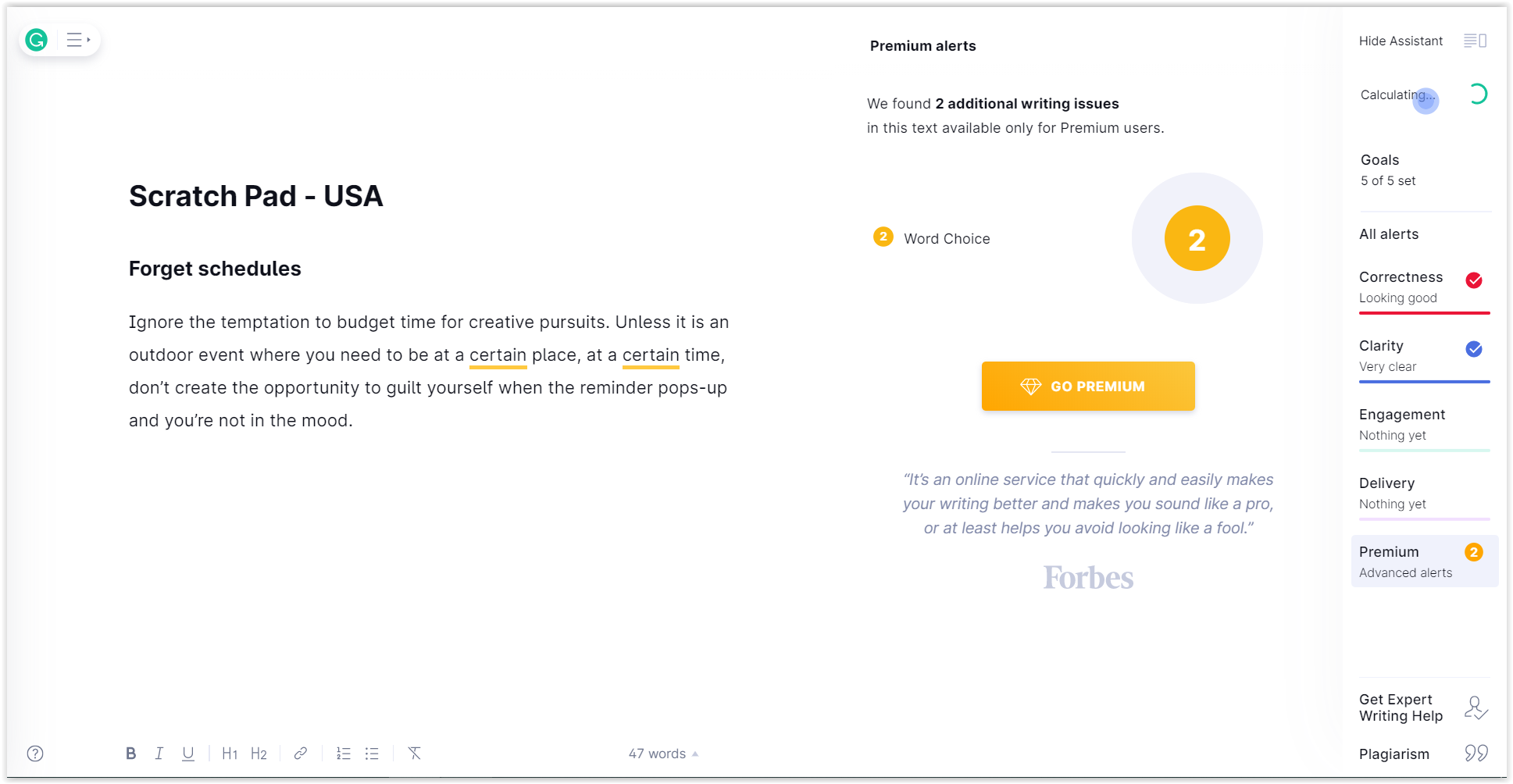Click the Grammarly logo icon

(x=37, y=40)
